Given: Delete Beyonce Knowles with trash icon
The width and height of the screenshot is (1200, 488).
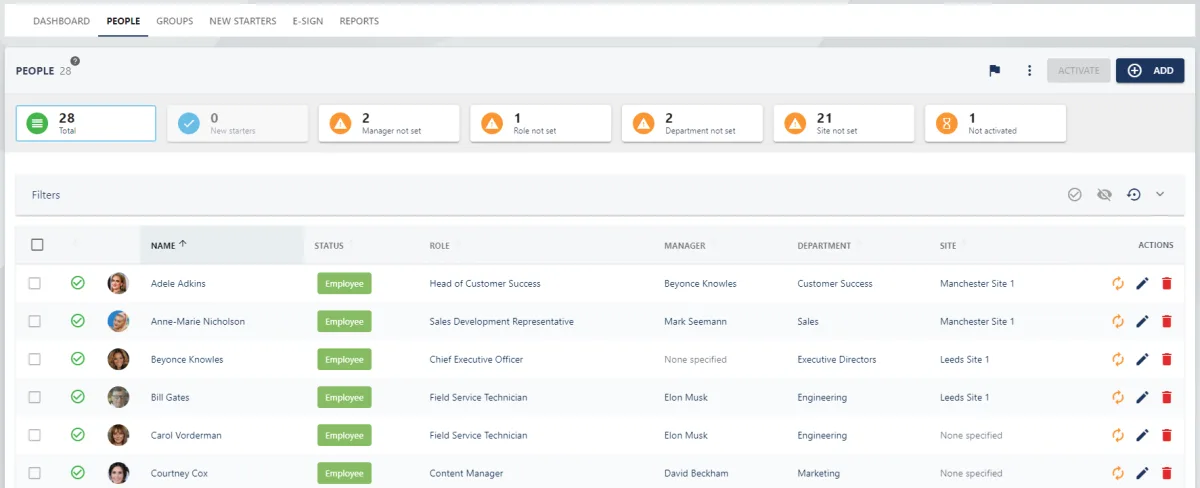Looking at the screenshot, I should pos(1166,360).
